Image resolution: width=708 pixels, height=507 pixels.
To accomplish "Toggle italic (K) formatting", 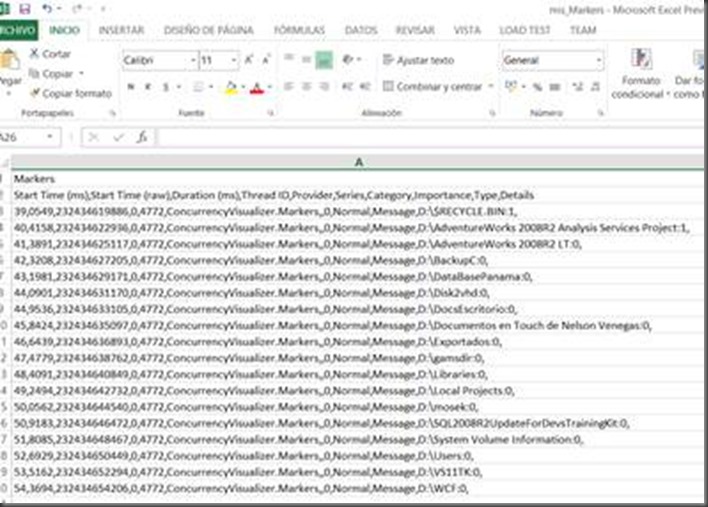I will tap(148, 87).
